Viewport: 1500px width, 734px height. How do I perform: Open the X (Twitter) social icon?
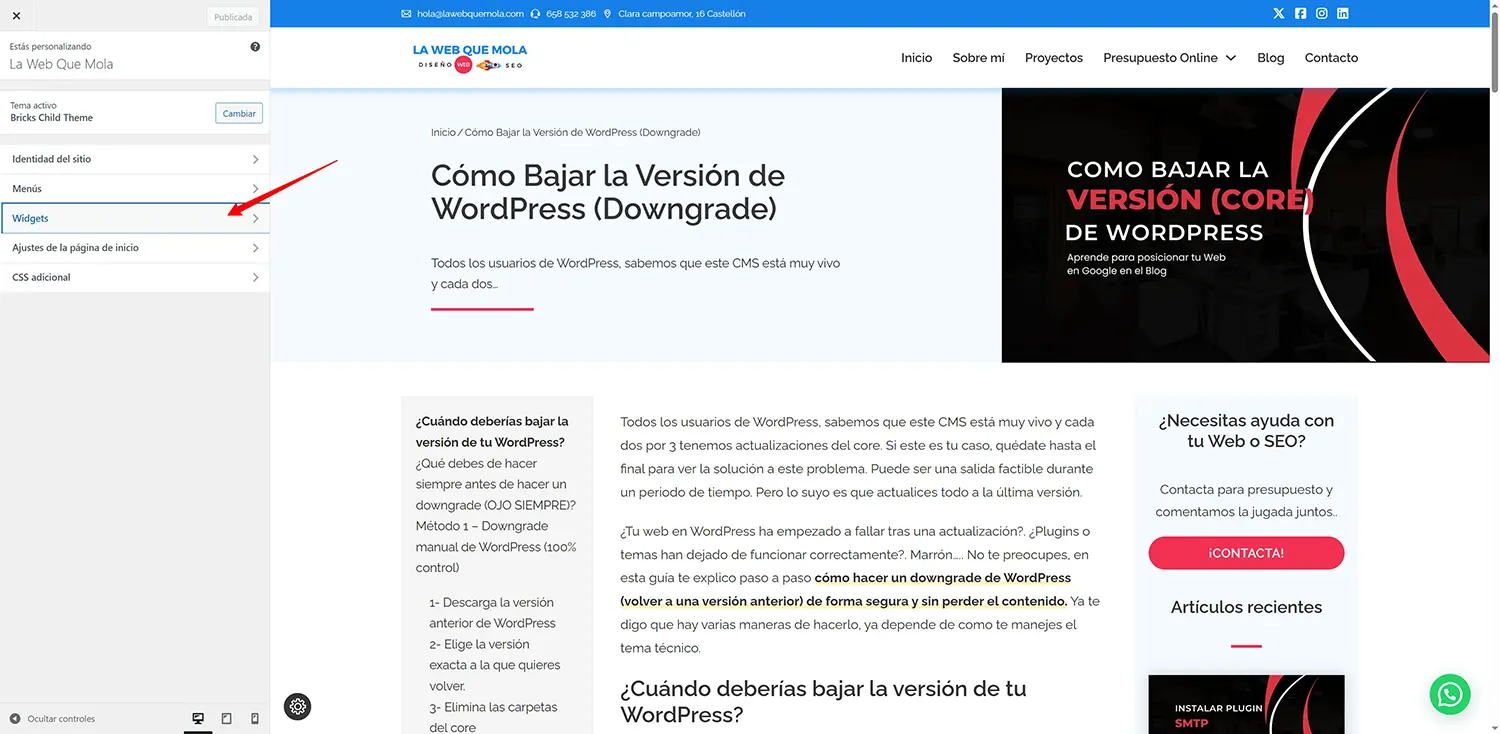tap(1279, 14)
